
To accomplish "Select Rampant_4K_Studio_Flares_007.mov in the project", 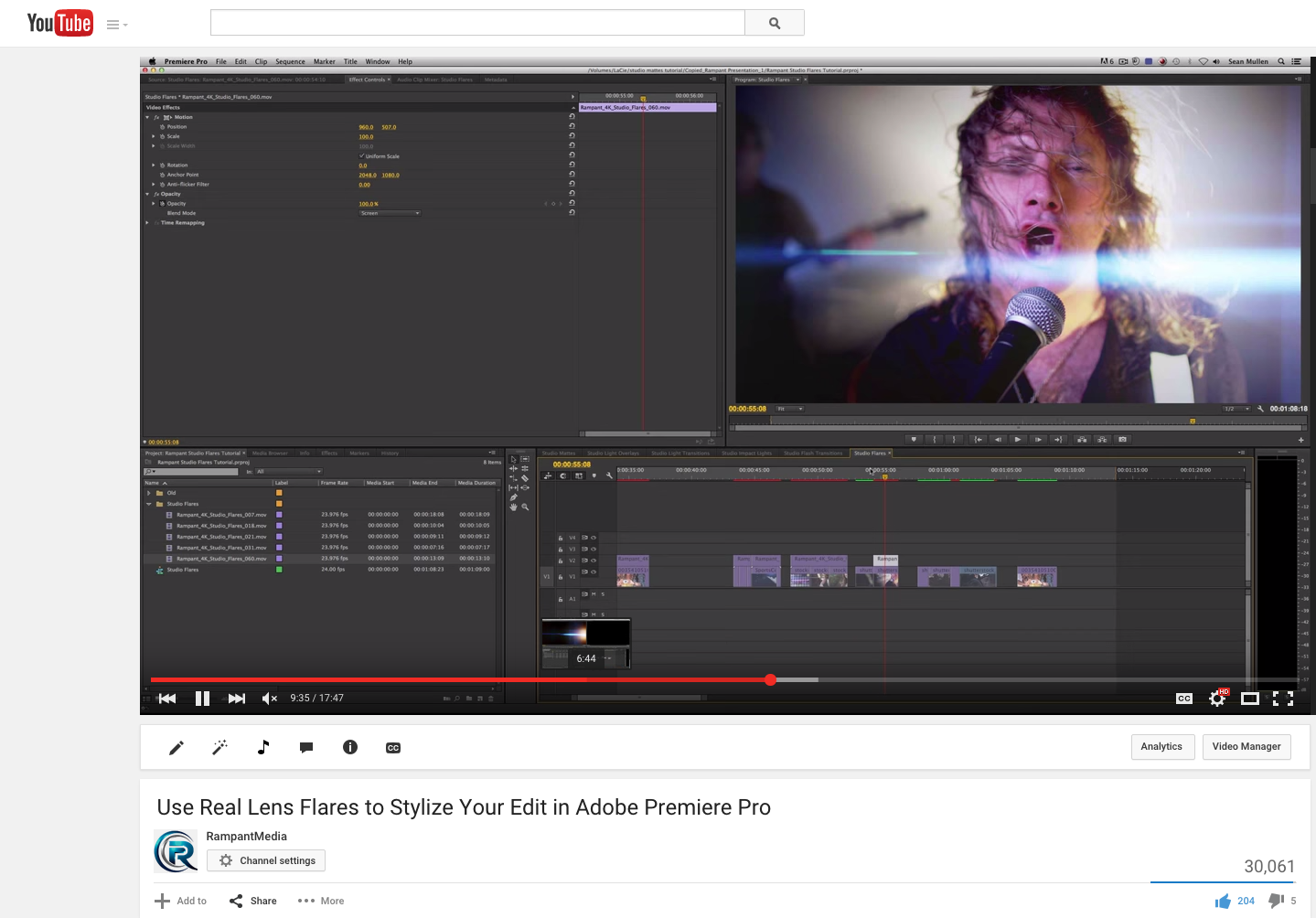I will [221, 515].
